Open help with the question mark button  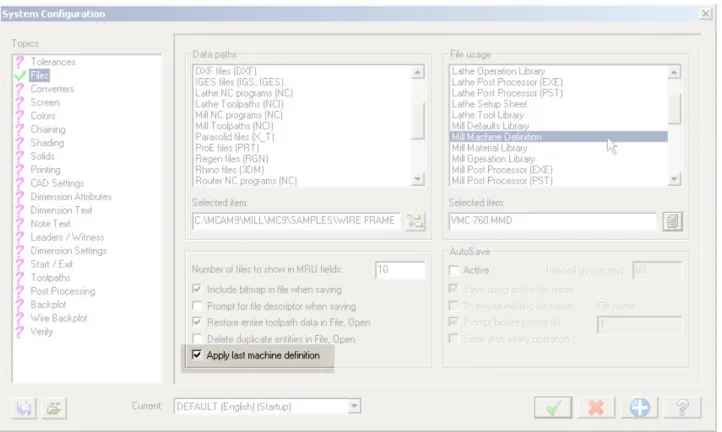pyautogui.click(x=682, y=407)
